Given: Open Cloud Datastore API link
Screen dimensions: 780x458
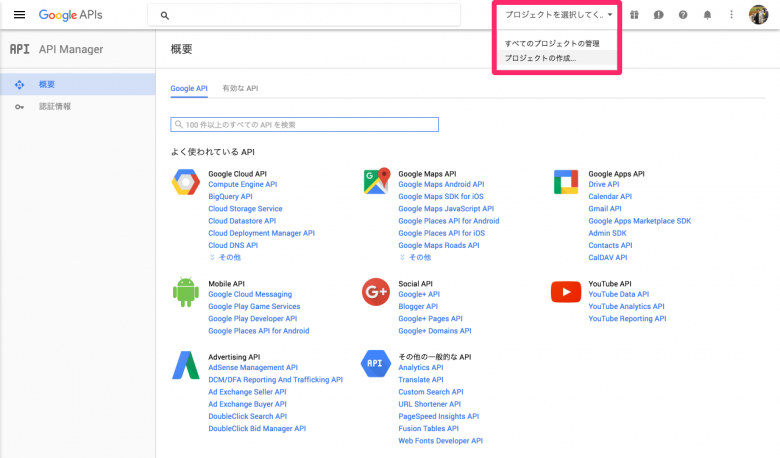Looking at the screenshot, I should click(x=242, y=221).
